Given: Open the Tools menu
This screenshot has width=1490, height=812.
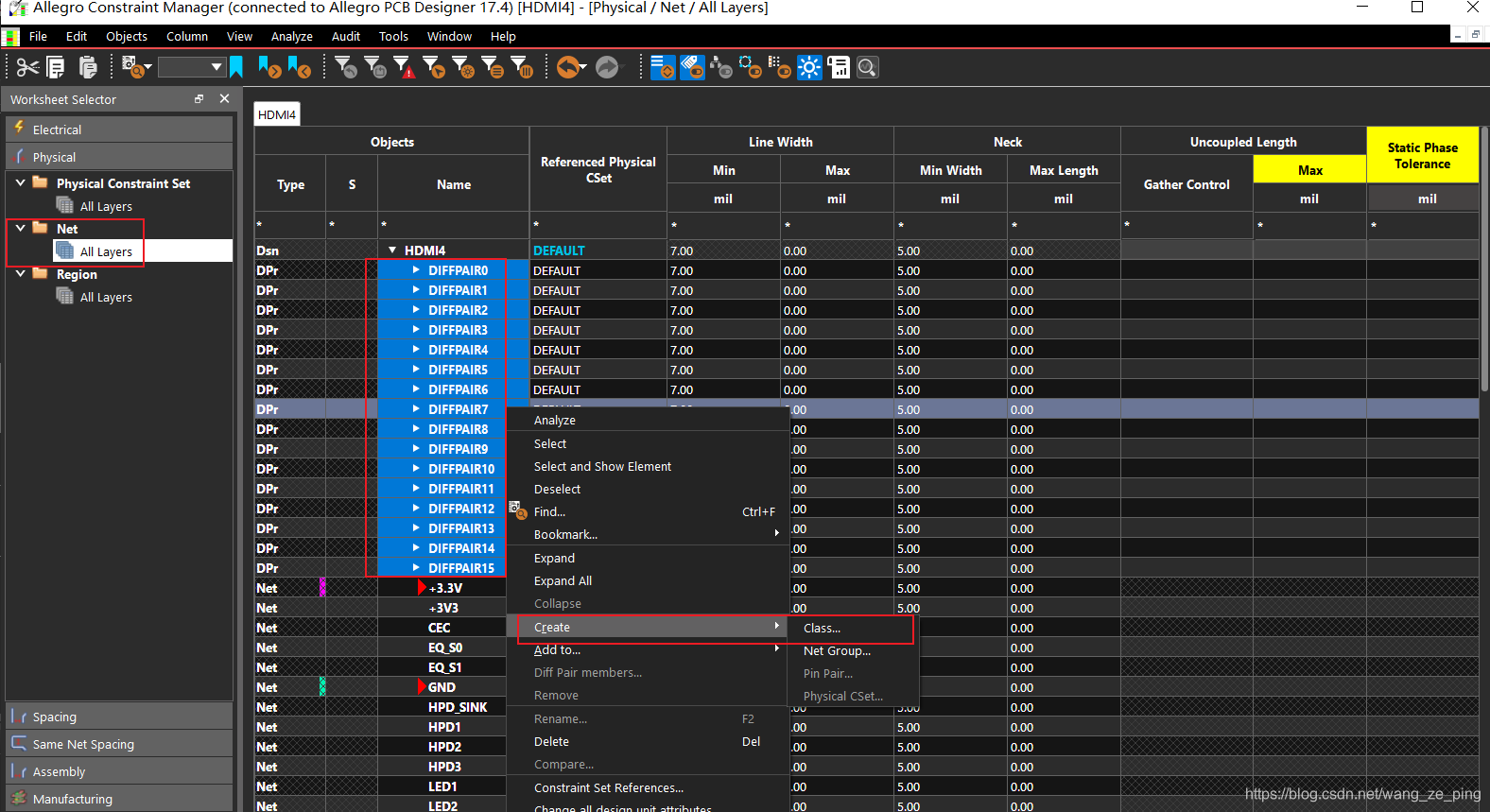Looking at the screenshot, I should 393,37.
